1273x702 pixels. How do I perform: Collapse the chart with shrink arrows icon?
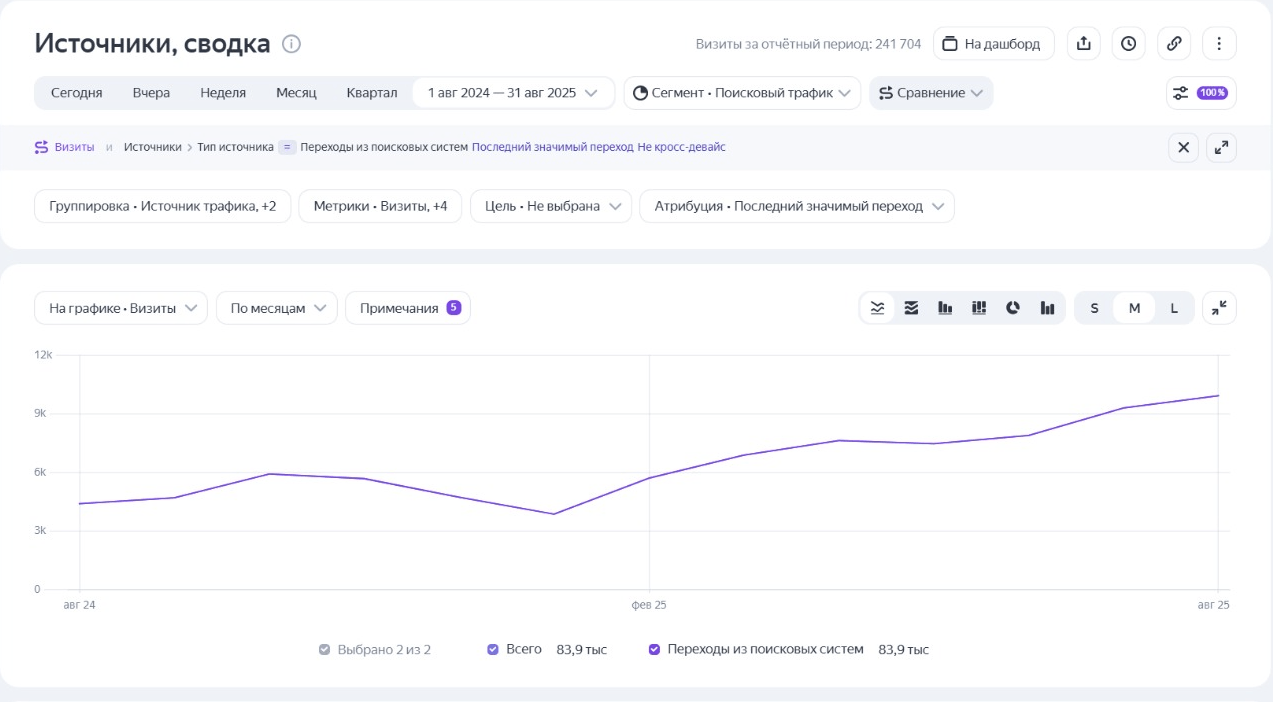pyautogui.click(x=1219, y=308)
